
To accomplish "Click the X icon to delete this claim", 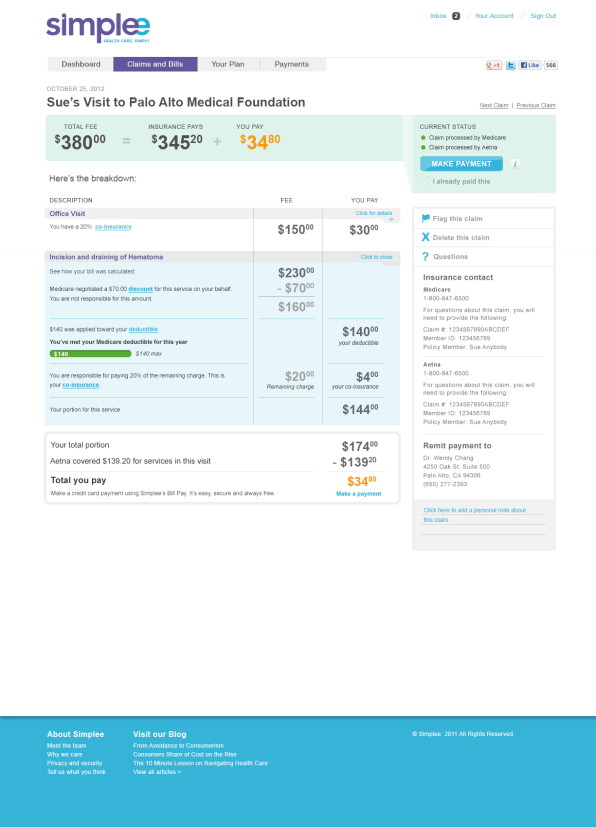I will (x=426, y=237).
